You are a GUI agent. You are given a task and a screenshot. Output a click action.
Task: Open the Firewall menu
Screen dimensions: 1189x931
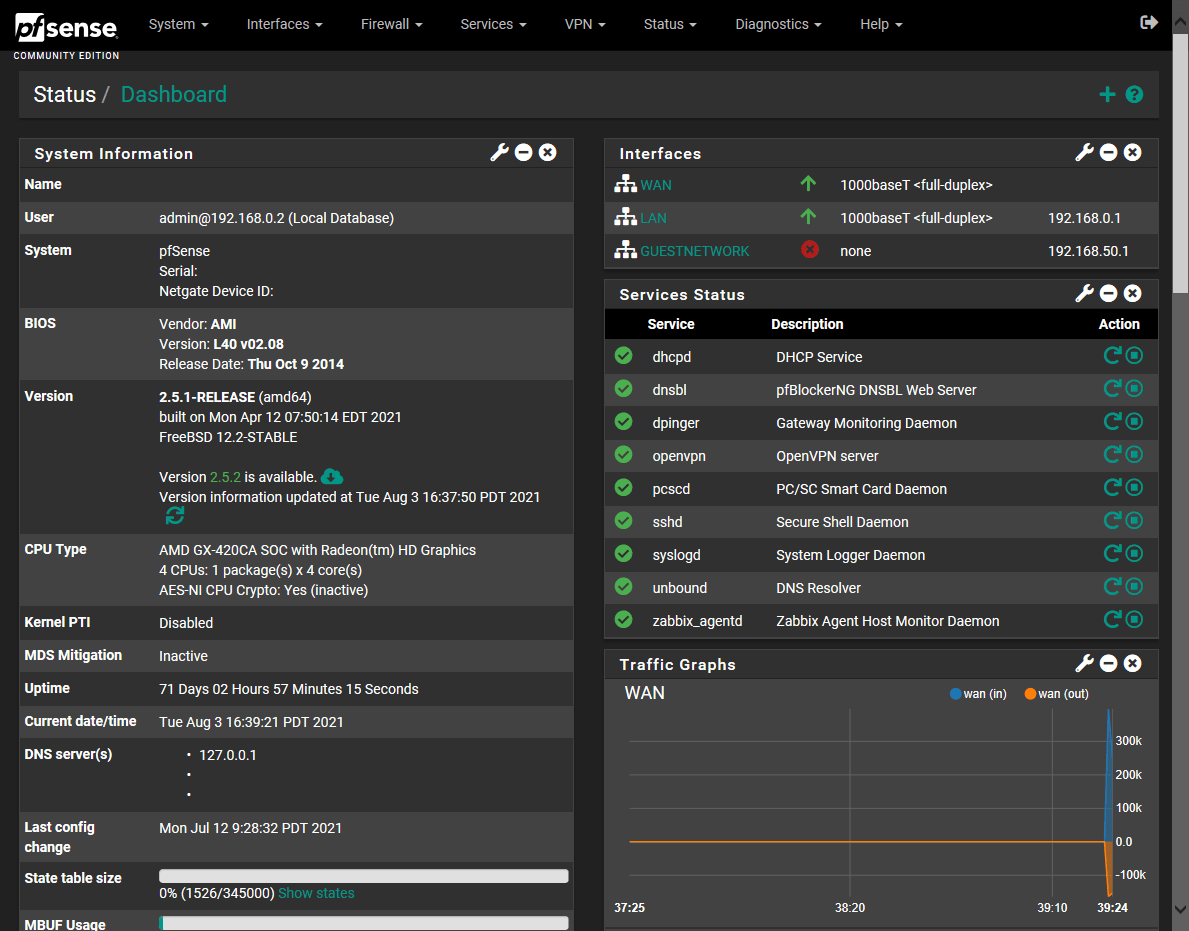click(x=391, y=24)
